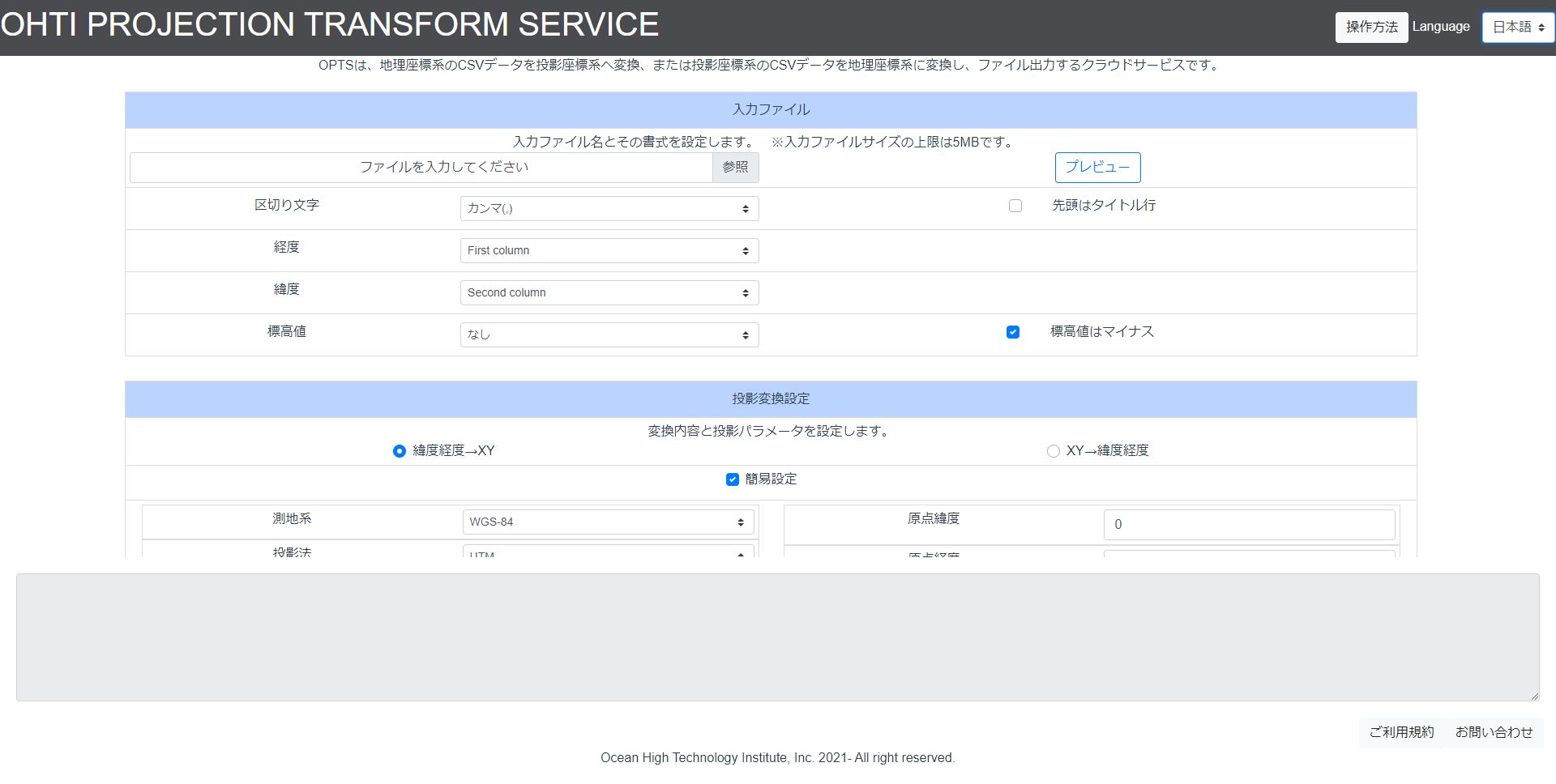Click the 測地系 label
The height and width of the screenshot is (784, 1556).
[292, 518]
